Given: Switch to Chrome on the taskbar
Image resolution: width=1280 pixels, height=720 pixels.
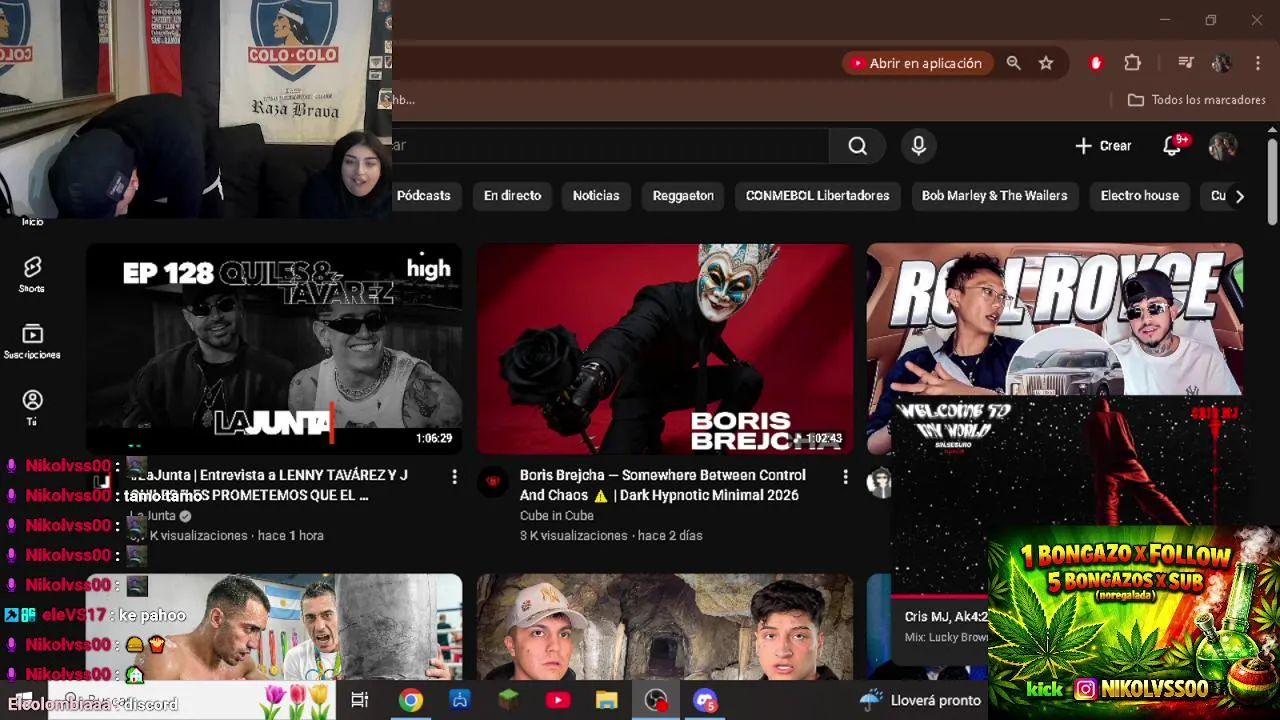Looking at the screenshot, I should tap(410, 700).
